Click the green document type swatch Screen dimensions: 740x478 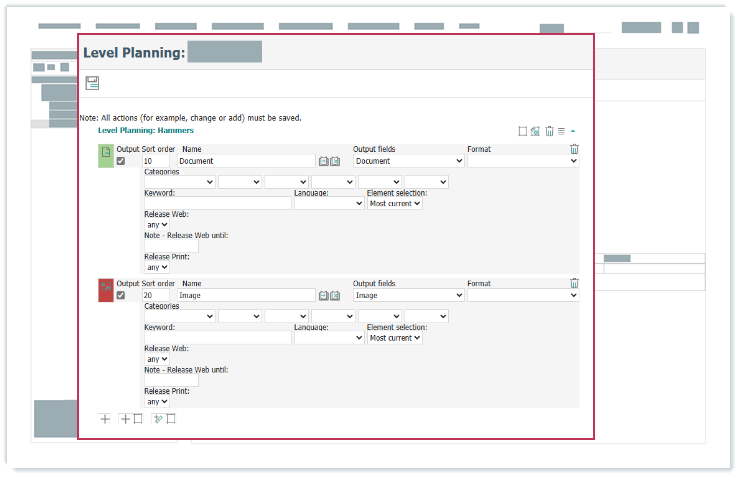105,155
